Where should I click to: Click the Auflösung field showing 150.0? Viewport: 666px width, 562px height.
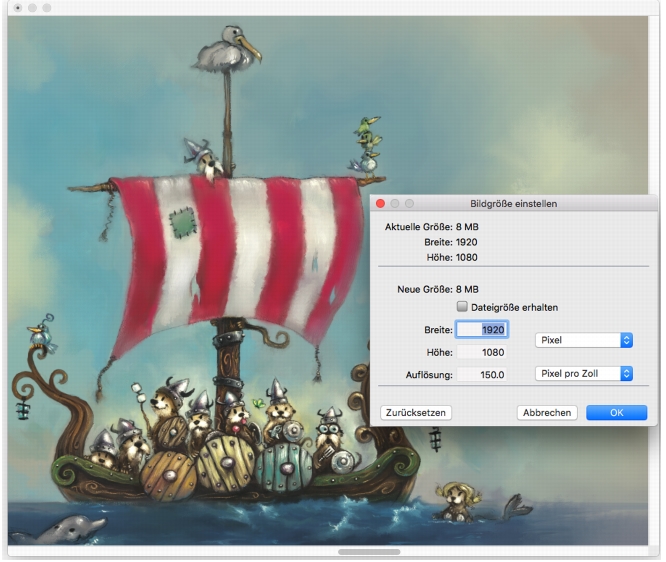point(482,375)
